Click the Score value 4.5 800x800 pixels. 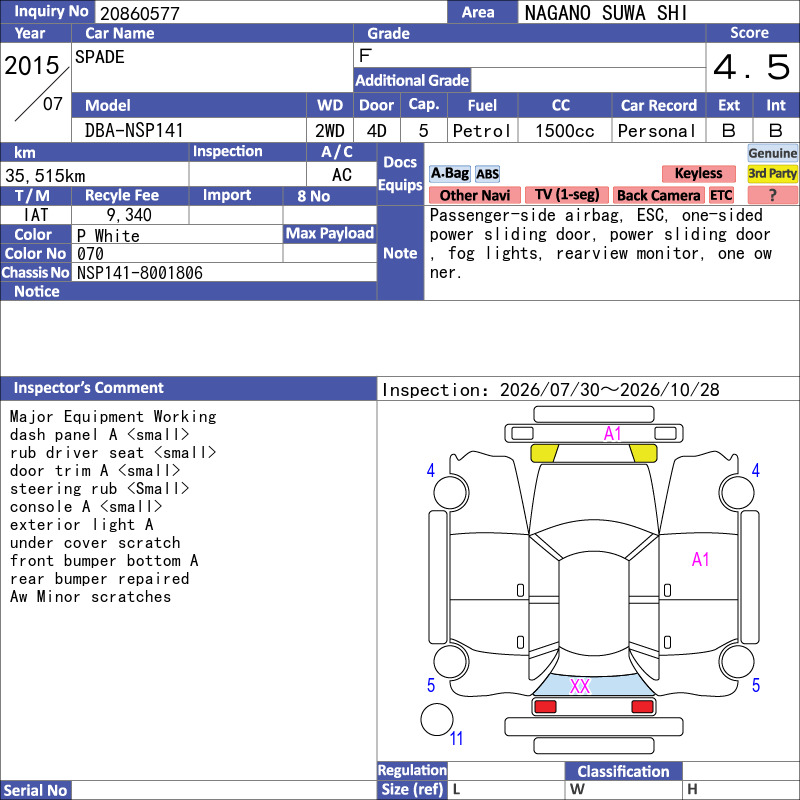(x=752, y=67)
